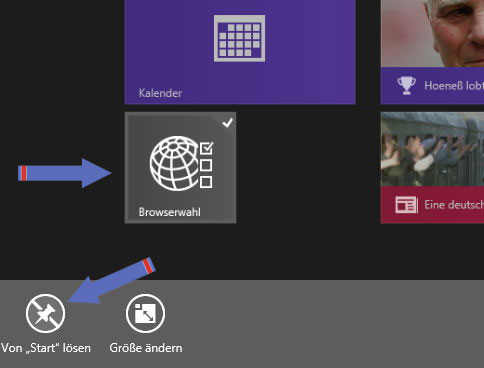Click the Browserwahl tile label
Image resolution: width=484 pixels, height=368 pixels.
point(169,212)
